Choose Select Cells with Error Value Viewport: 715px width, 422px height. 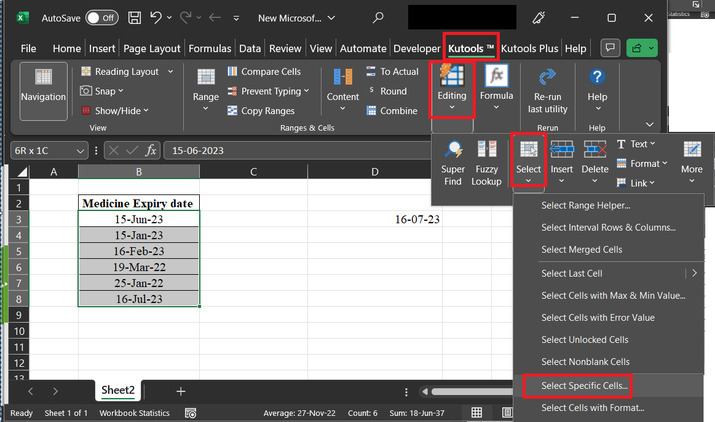click(x=598, y=318)
